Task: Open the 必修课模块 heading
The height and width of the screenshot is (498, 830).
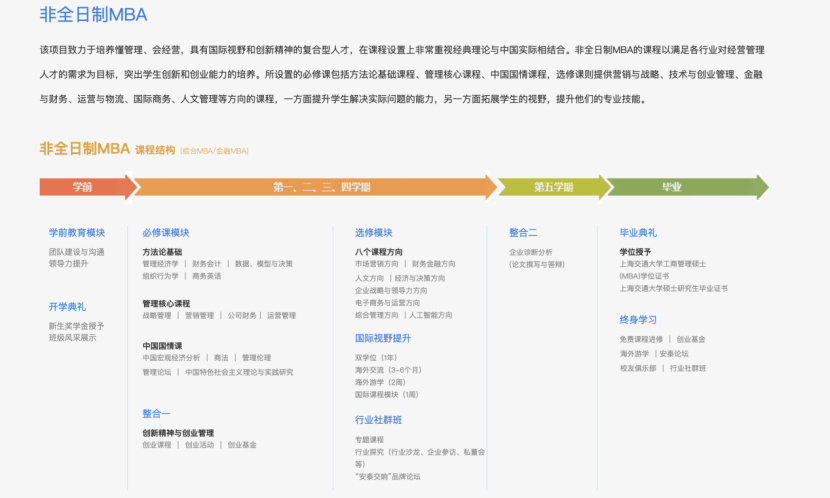Action: pyautogui.click(x=165, y=233)
